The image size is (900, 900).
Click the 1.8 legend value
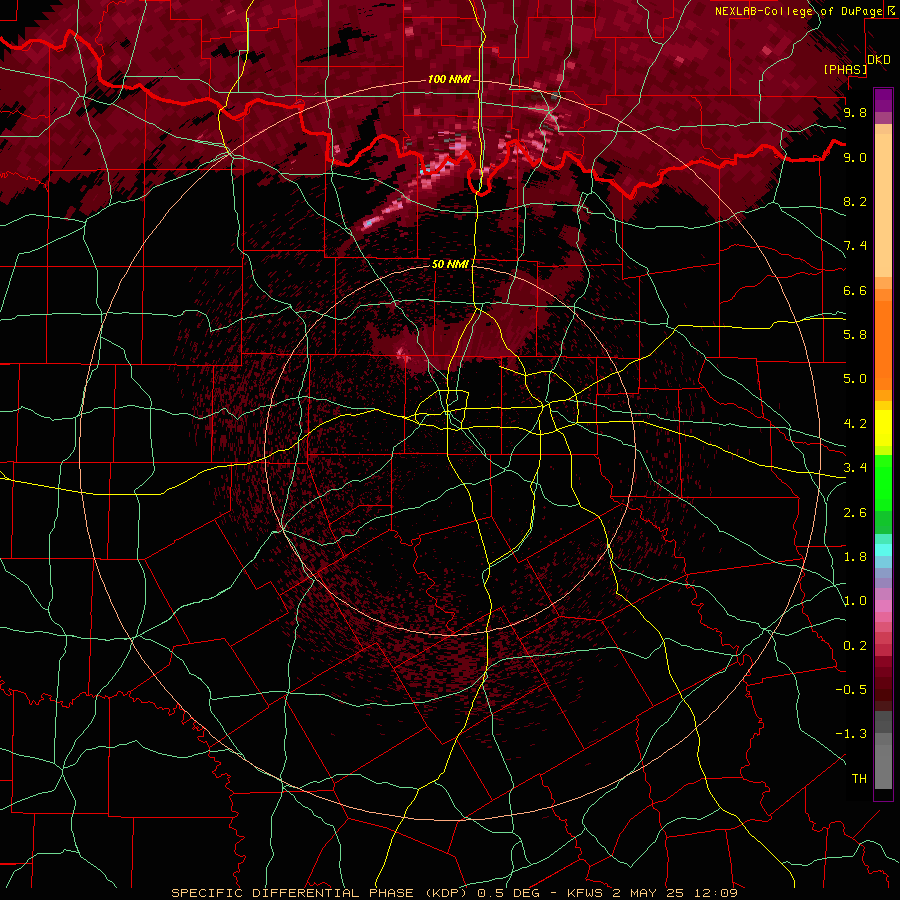point(855,557)
